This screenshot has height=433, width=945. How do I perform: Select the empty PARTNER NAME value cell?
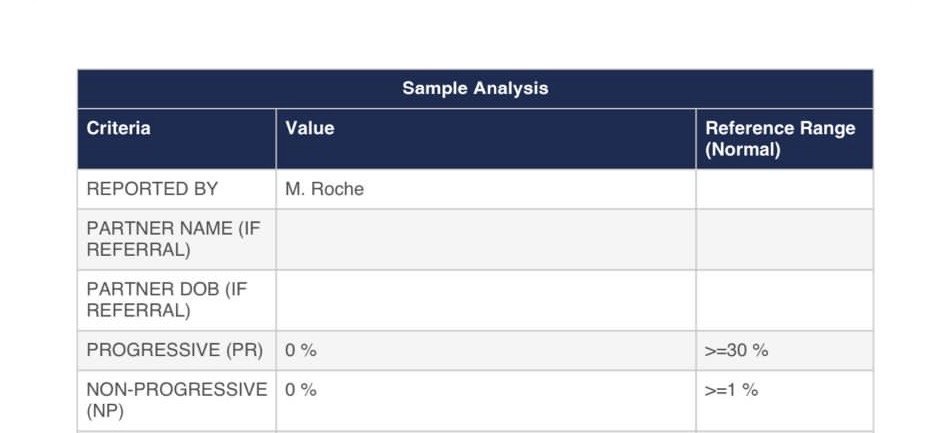pyautogui.click(x=485, y=239)
